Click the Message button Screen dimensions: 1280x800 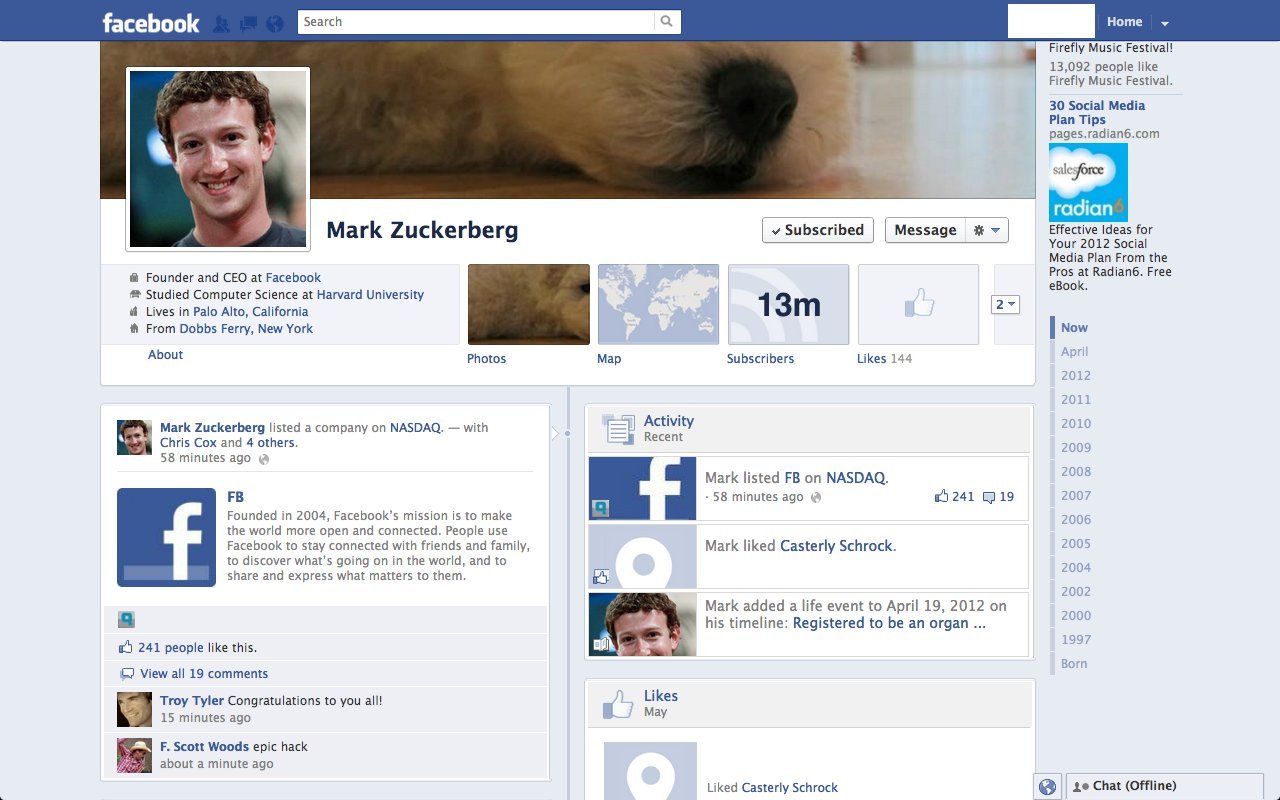pos(925,230)
